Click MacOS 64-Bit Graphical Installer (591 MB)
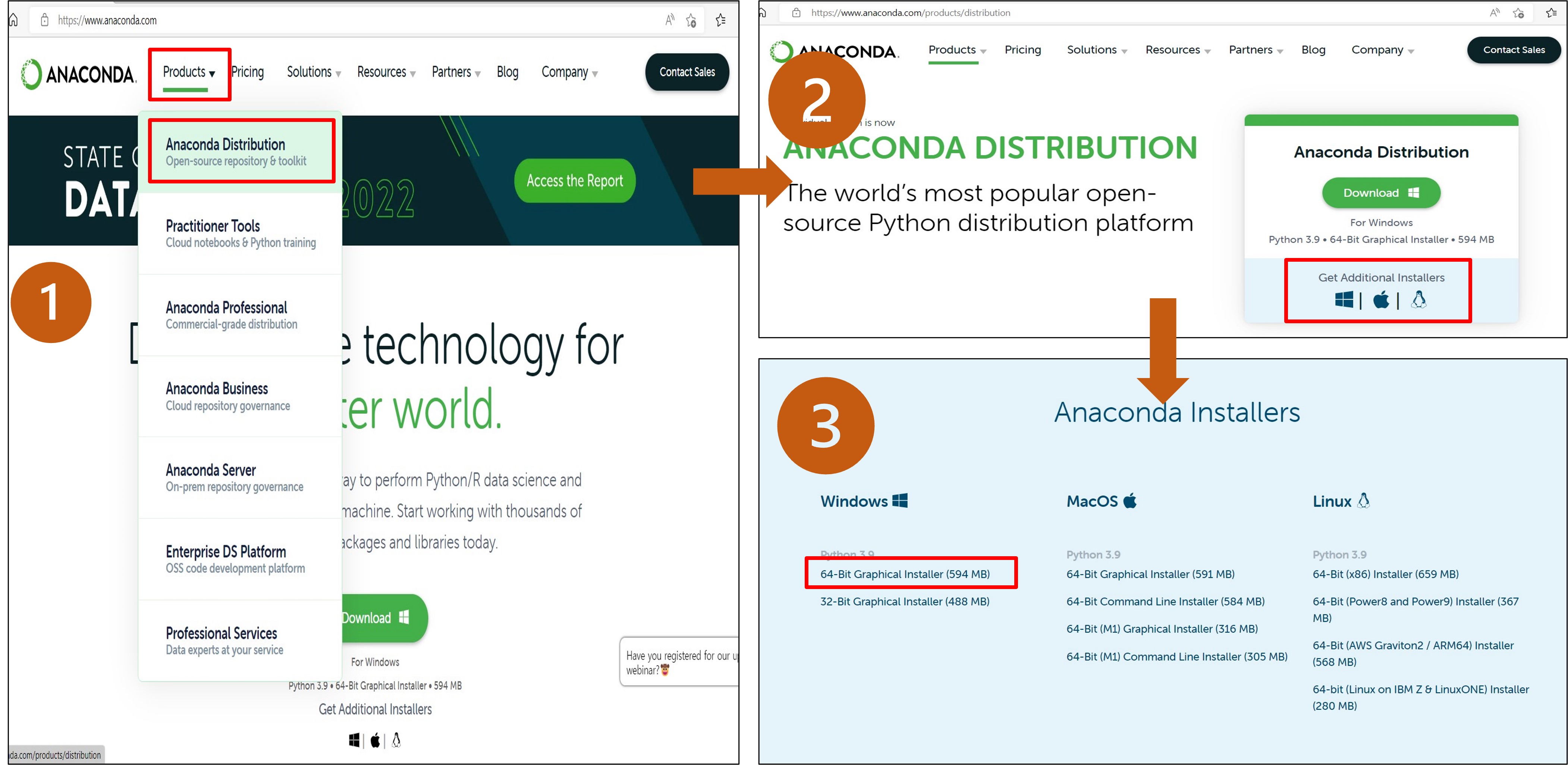Viewport: 1568px width, 765px height. point(1150,574)
